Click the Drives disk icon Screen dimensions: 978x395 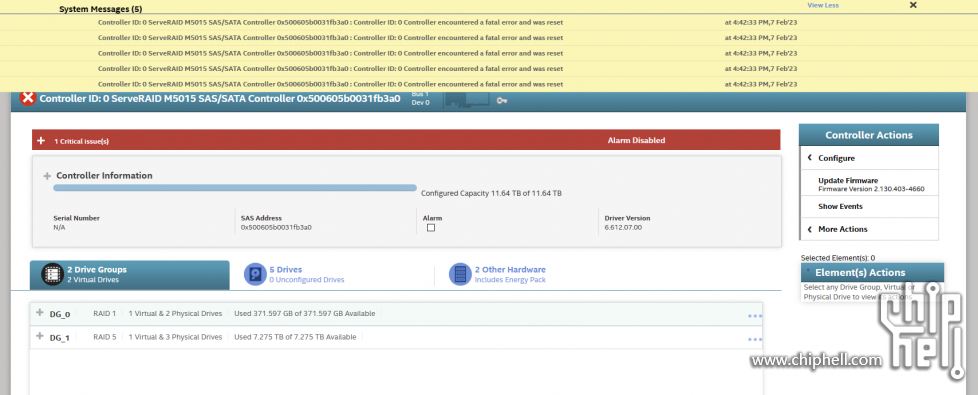[x=255, y=275]
